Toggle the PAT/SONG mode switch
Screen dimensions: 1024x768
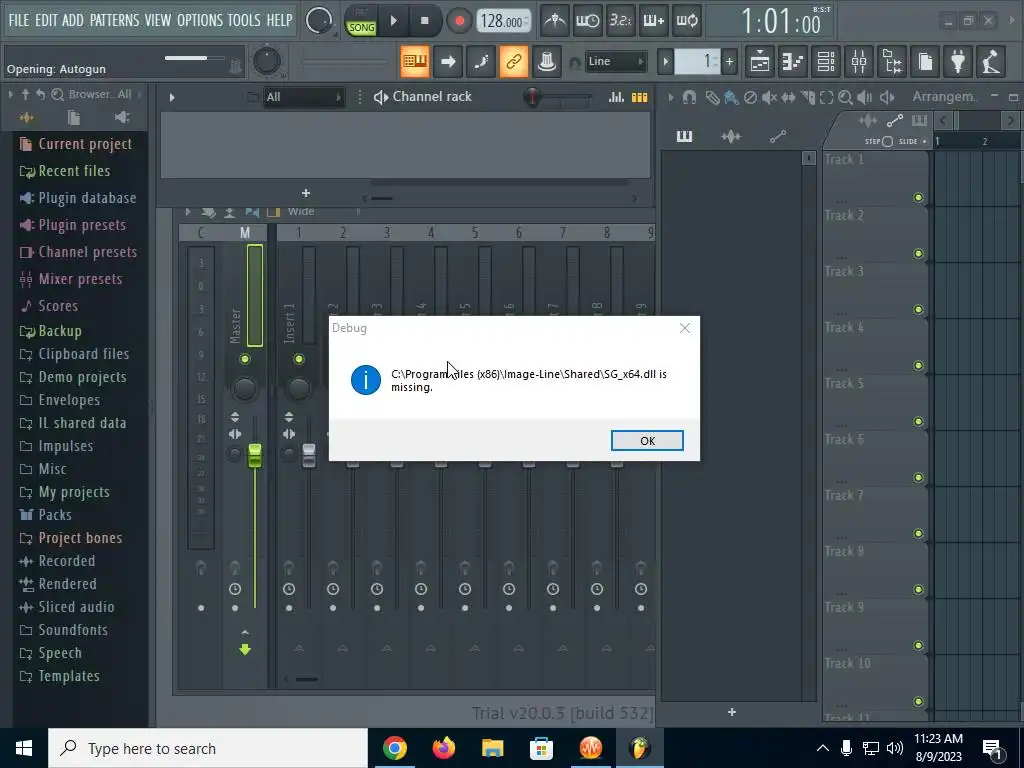361,22
